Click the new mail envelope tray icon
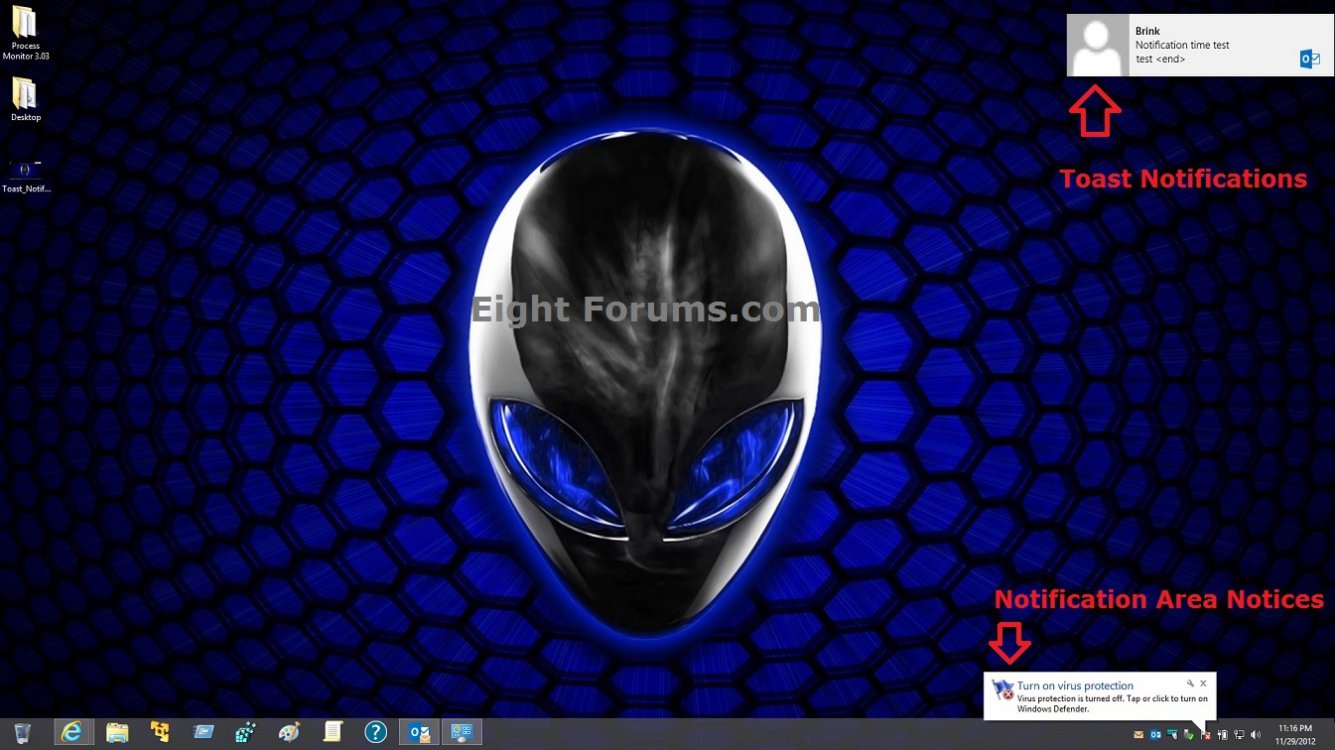 pos(1139,735)
